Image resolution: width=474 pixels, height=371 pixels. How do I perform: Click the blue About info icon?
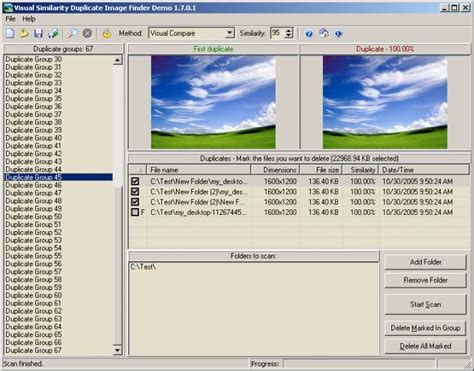tap(338, 34)
